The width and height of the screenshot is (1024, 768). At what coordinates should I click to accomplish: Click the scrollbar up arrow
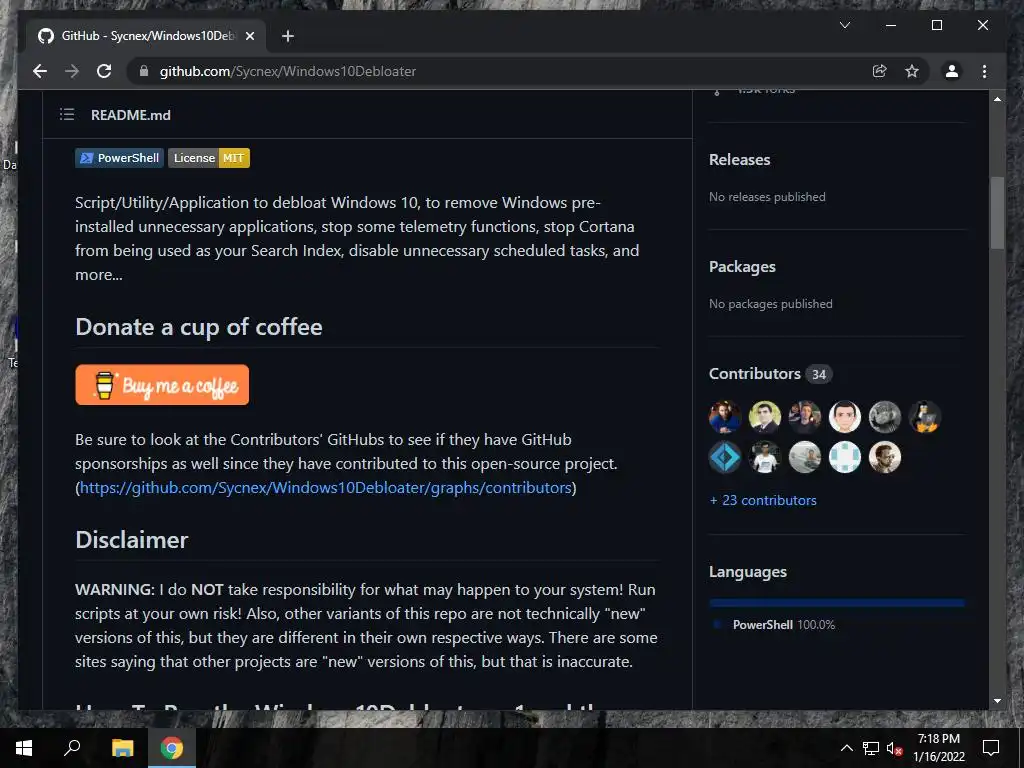point(997,99)
